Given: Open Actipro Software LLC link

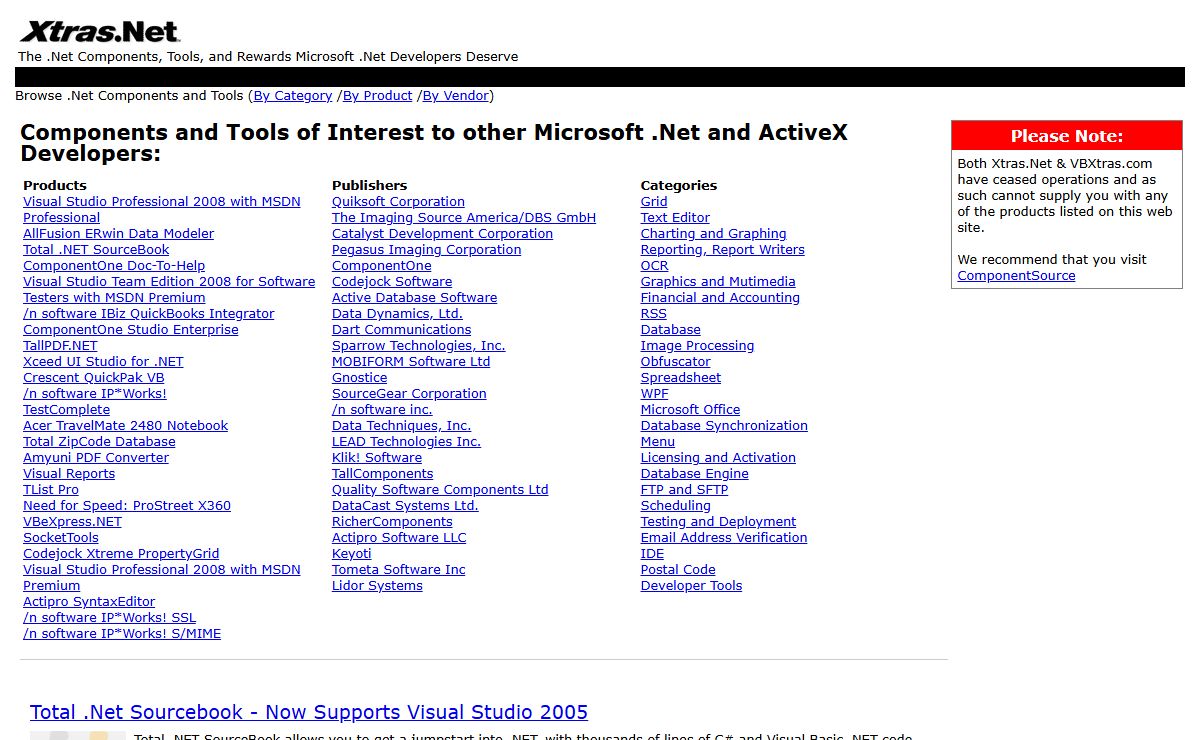Looking at the screenshot, I should tap(399, 538).
